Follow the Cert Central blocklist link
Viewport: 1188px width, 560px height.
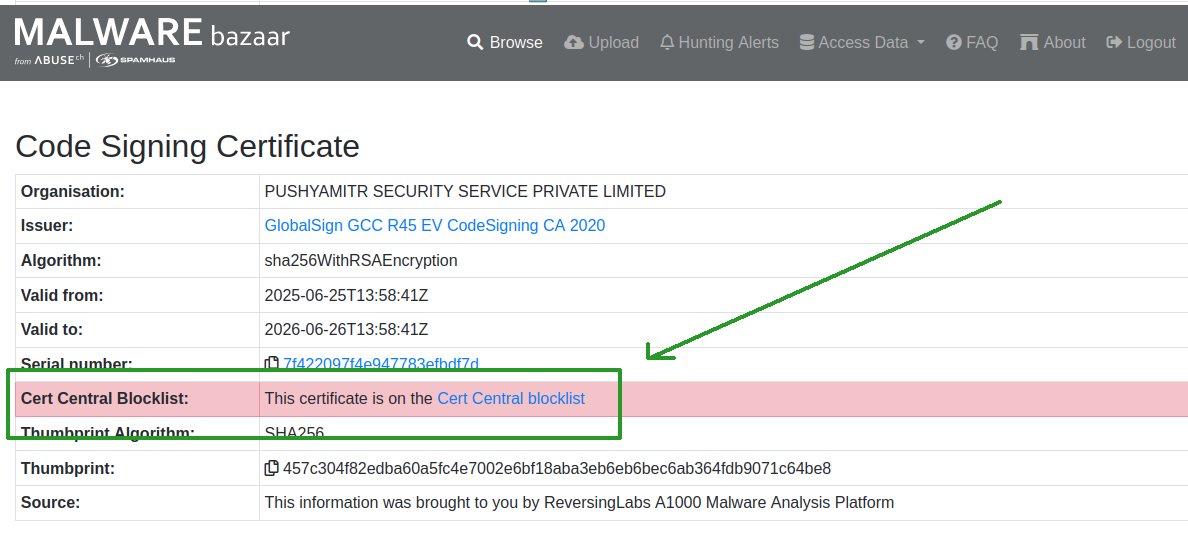(x=511, y=399)
